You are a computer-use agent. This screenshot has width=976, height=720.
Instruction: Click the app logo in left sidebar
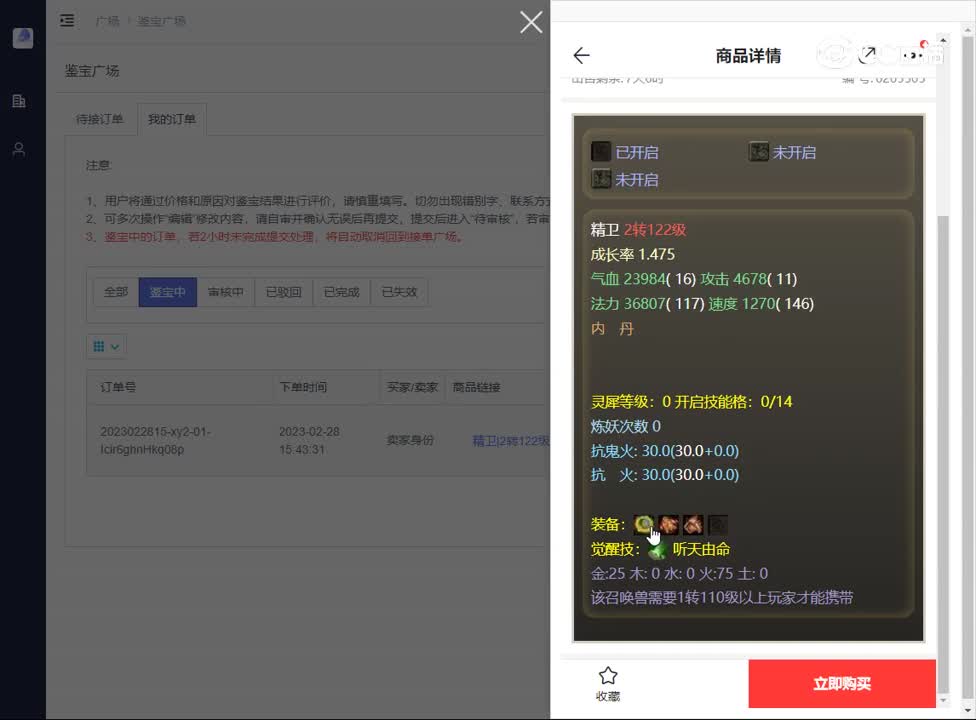point(23,37)
